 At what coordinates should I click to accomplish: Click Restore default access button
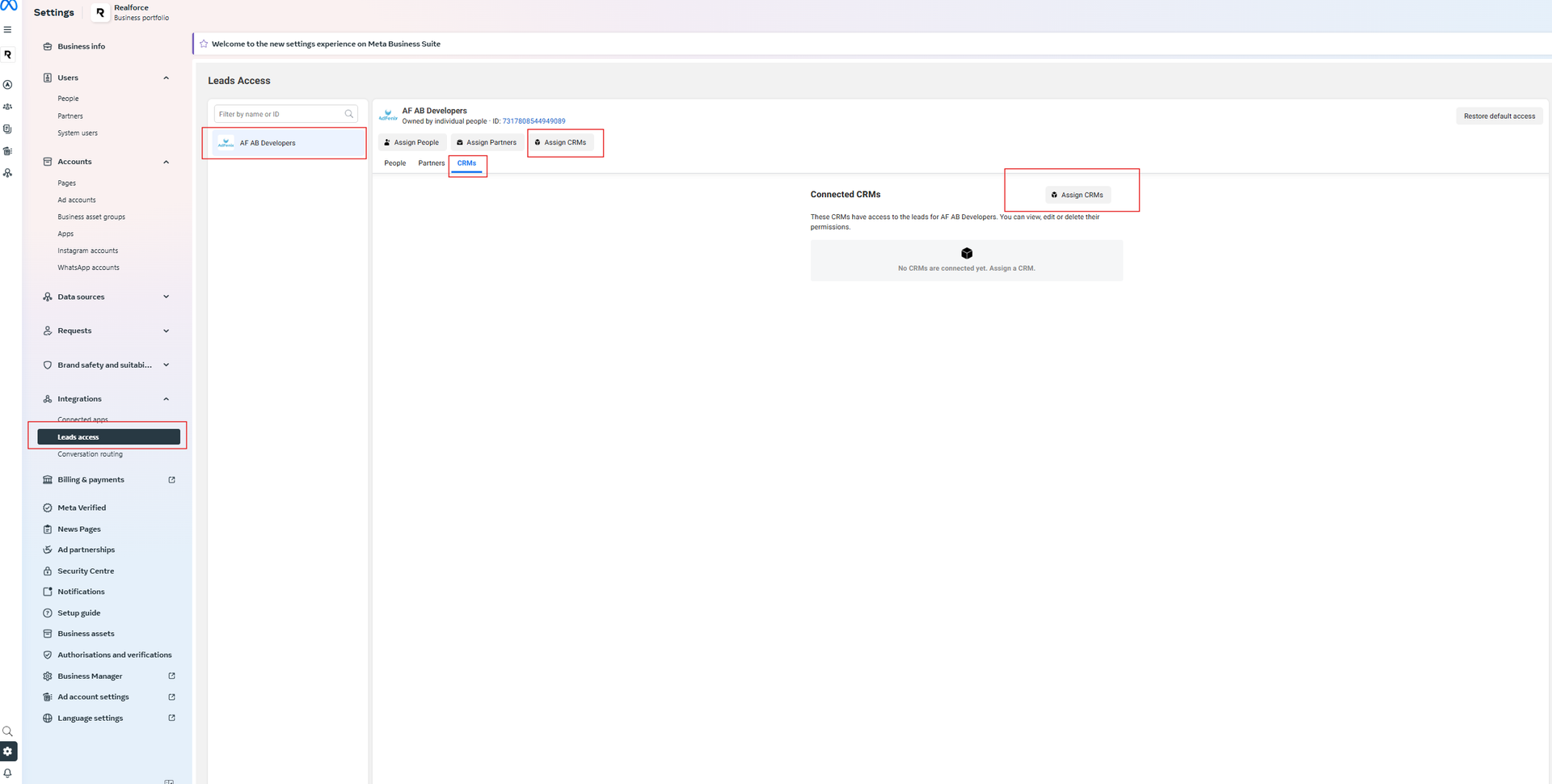point(1499,116)
